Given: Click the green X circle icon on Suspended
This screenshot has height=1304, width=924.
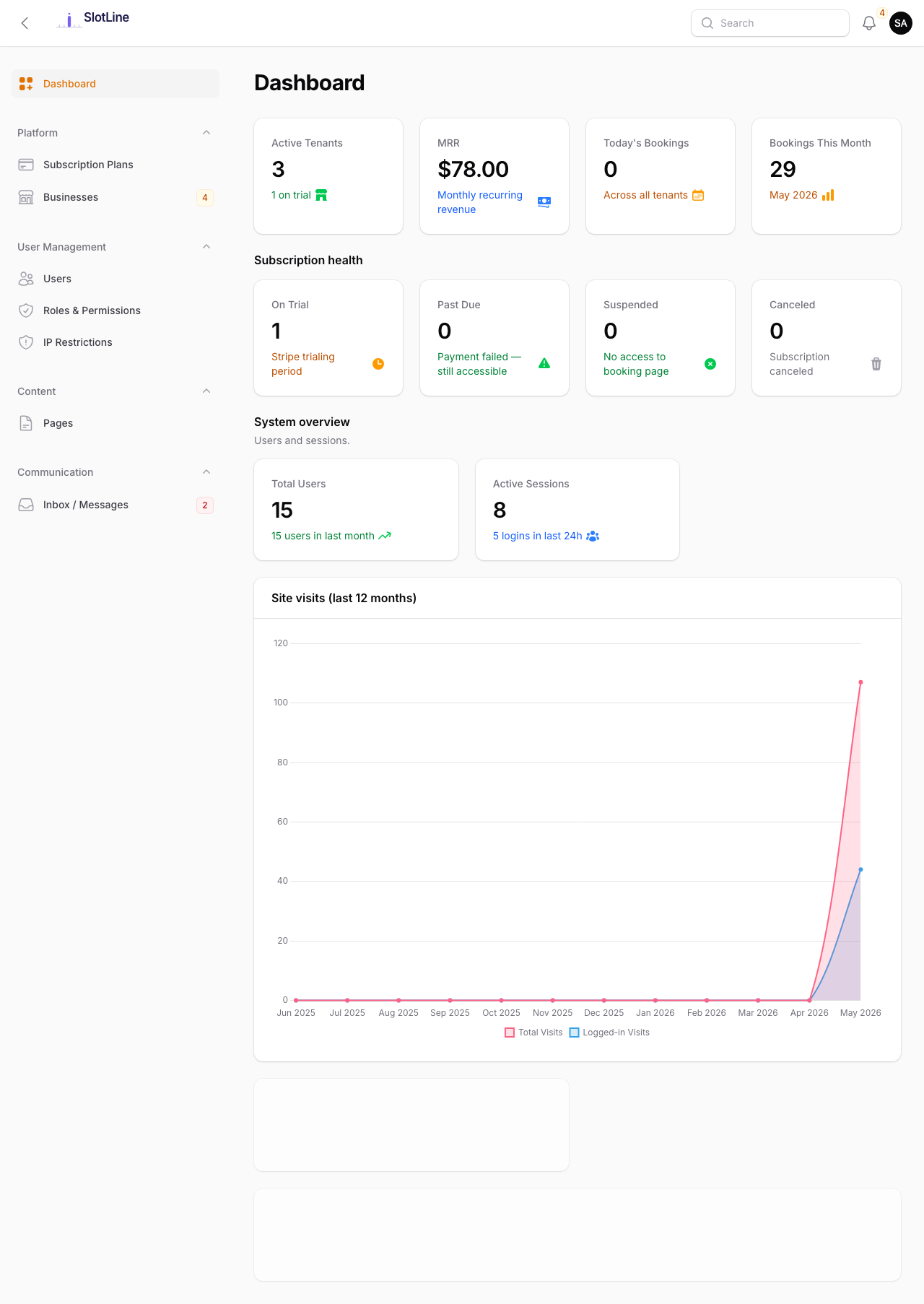Looking at the screenshot, I should pos(710,364).
